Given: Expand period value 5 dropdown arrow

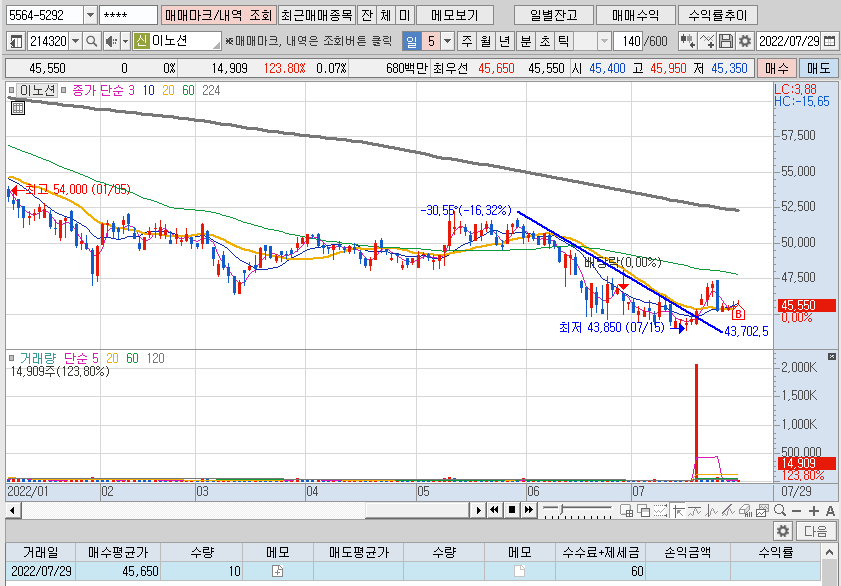Looking at the screenshot, I should click(447, 41).
